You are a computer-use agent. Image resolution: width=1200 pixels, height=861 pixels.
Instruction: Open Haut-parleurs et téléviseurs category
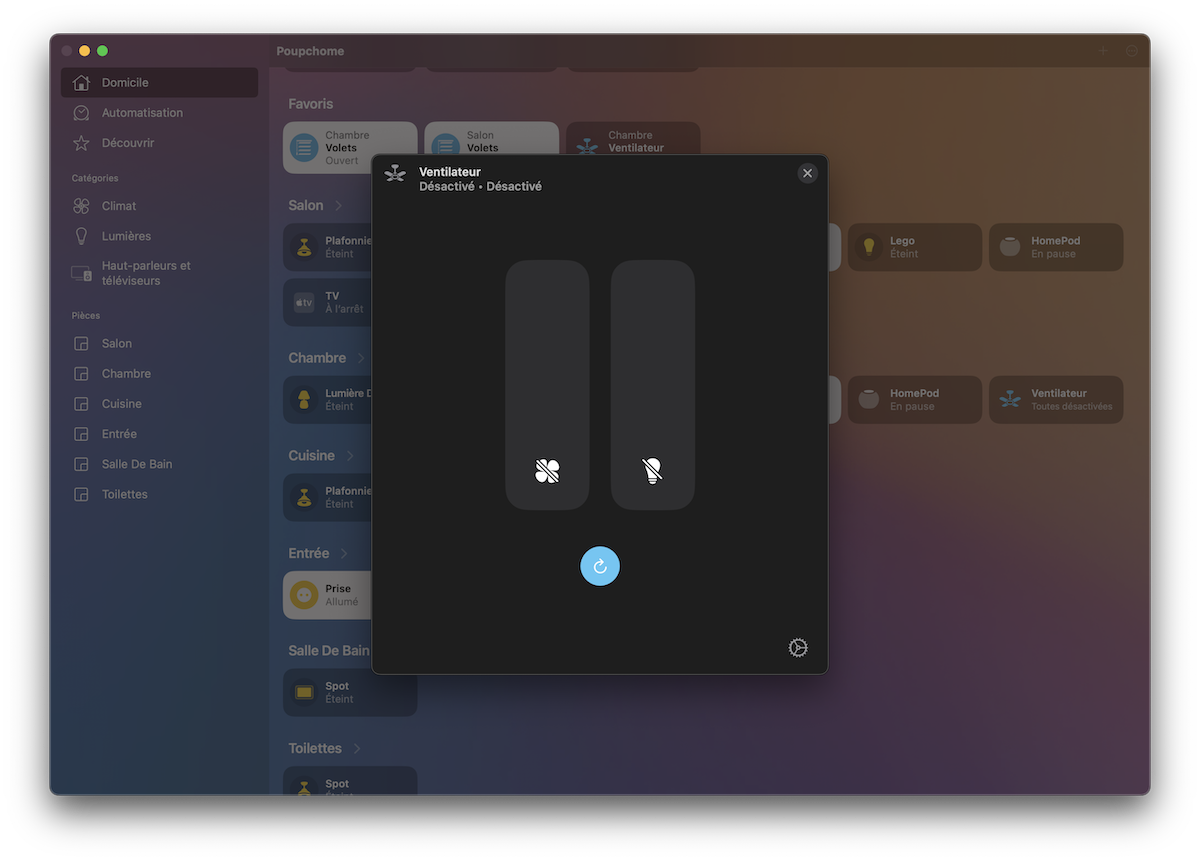pyautogui.click(x=159, y=273)
